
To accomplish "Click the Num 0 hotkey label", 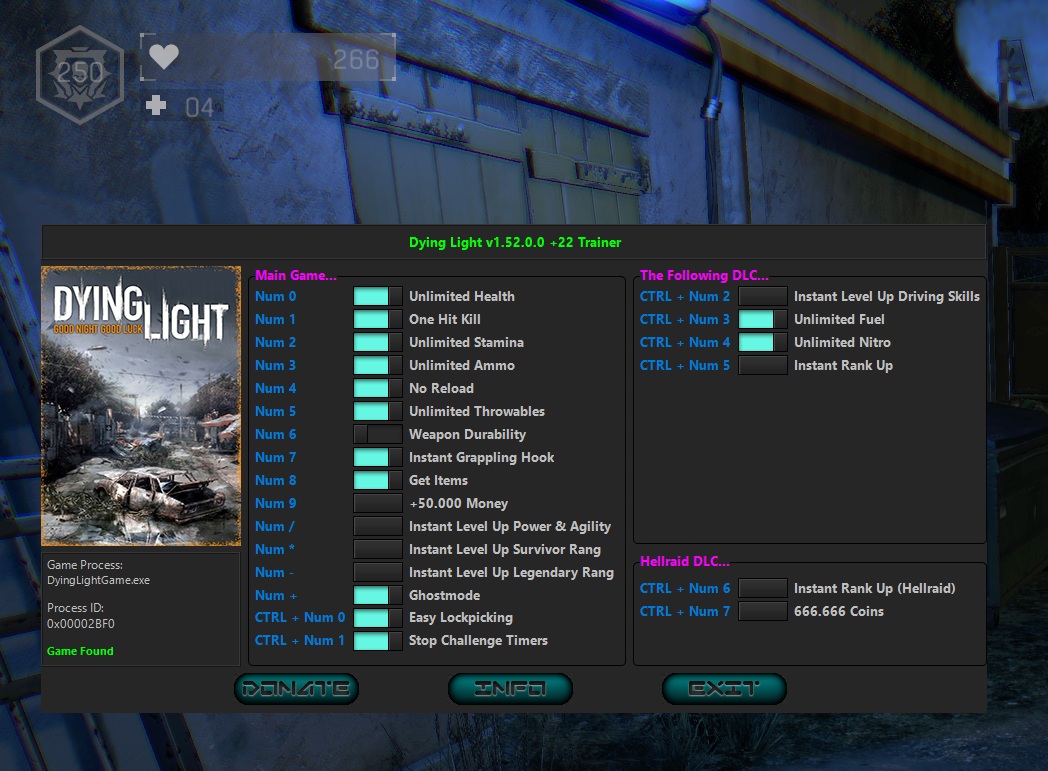I will (x=275, y=296).
